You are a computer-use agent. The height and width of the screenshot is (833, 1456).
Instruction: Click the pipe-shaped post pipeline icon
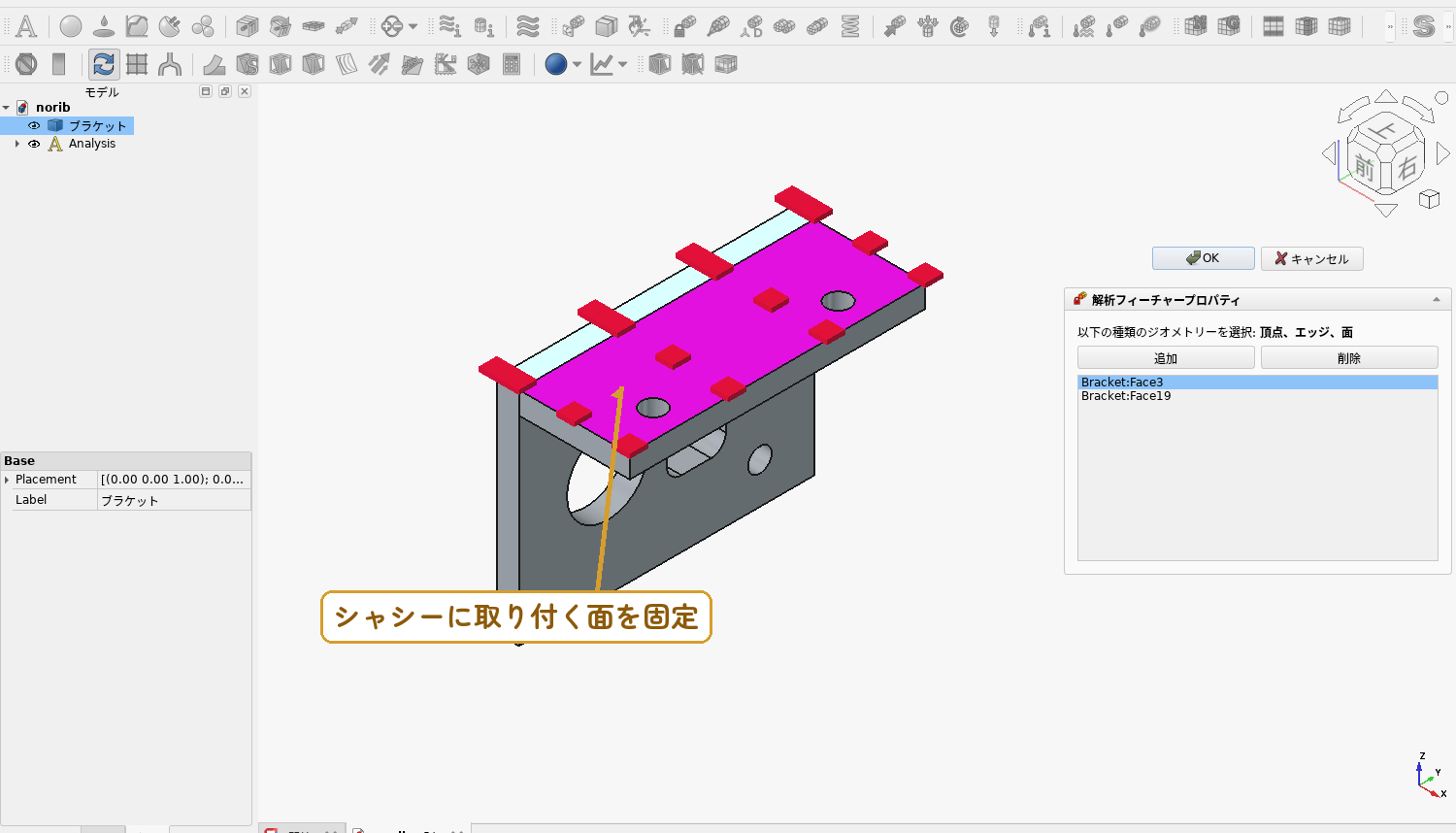pos(170,64)
